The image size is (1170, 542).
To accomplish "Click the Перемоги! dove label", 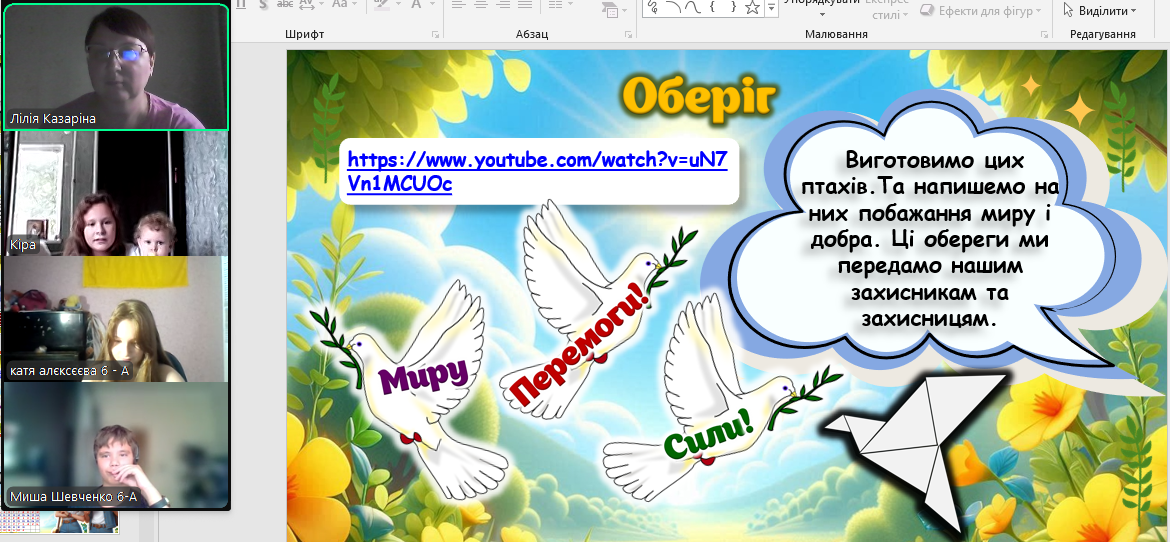I will [579, 347].
